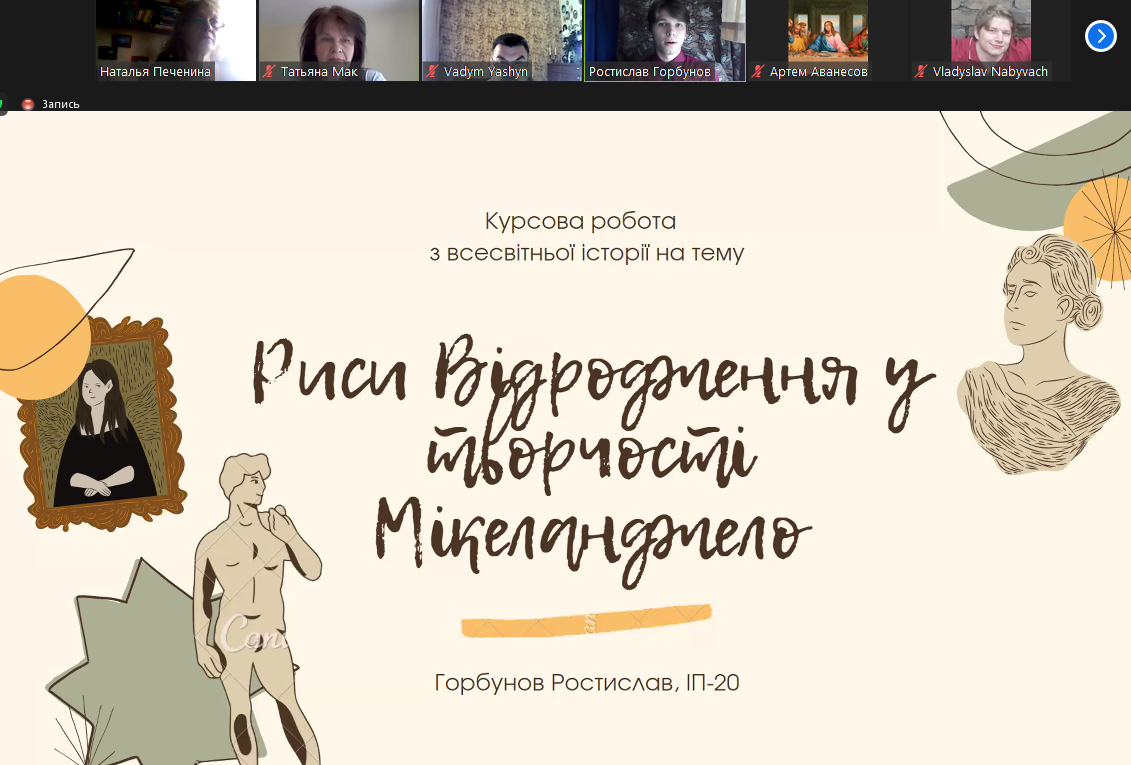Image resolution: width=1131 pixels, height=765 pixels.
Task: Click the orange highlight stripe under the title
Action: point(585,622)
